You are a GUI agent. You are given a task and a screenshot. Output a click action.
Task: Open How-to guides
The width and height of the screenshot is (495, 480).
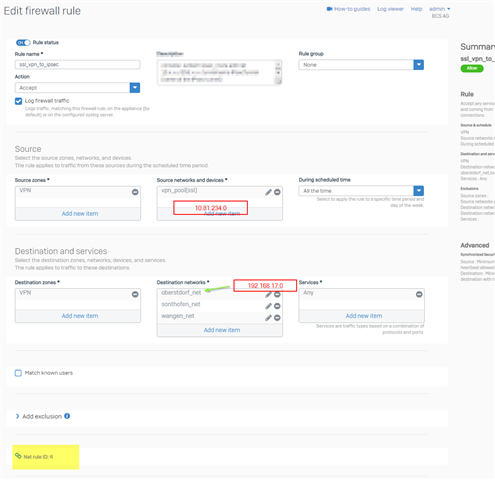pyautogui.click(x=352, y=9)
